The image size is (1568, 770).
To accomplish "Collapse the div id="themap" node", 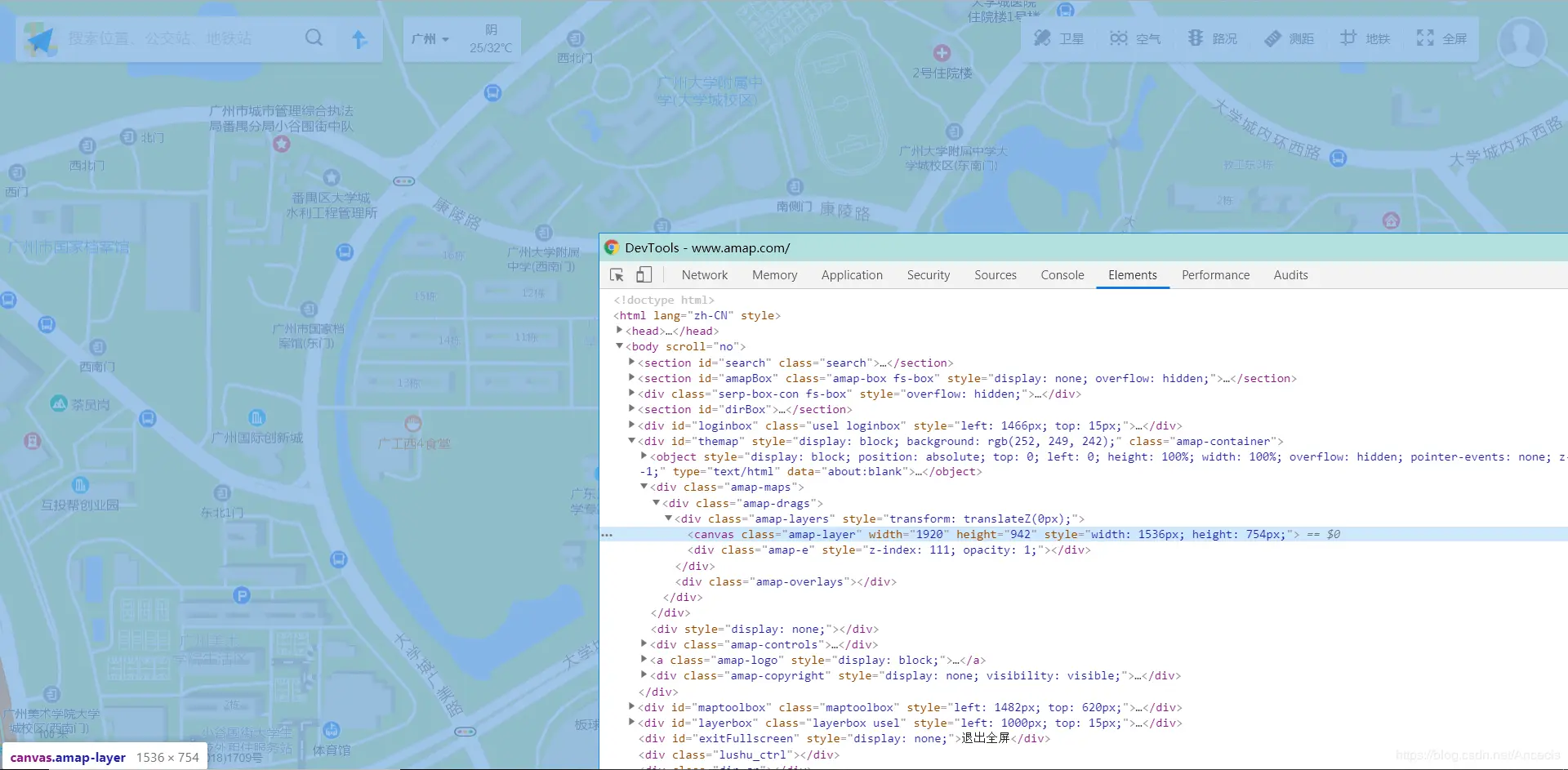I will point(632,440).
